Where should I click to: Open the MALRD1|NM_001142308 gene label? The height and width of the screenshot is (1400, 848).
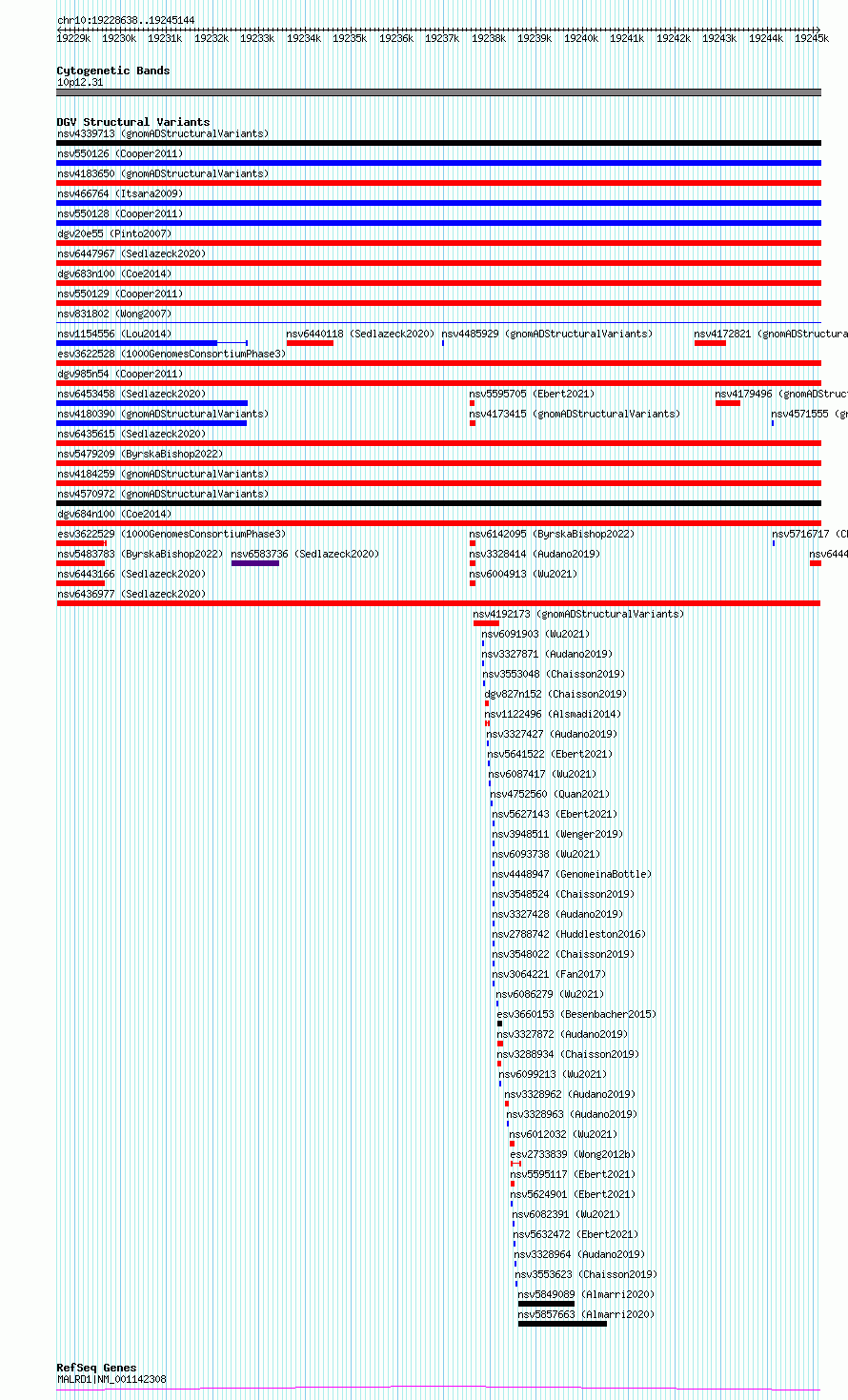click(x=111, y=1379)
